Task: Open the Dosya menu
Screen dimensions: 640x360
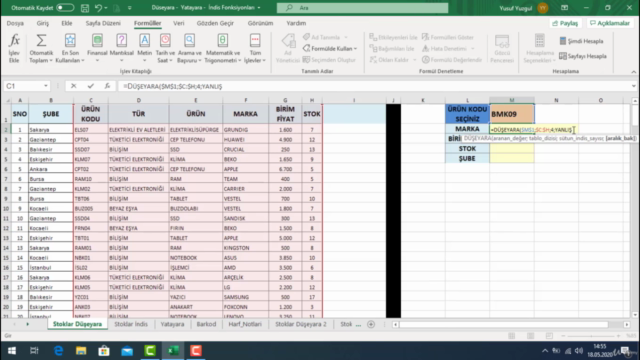Action: point(15,23)
